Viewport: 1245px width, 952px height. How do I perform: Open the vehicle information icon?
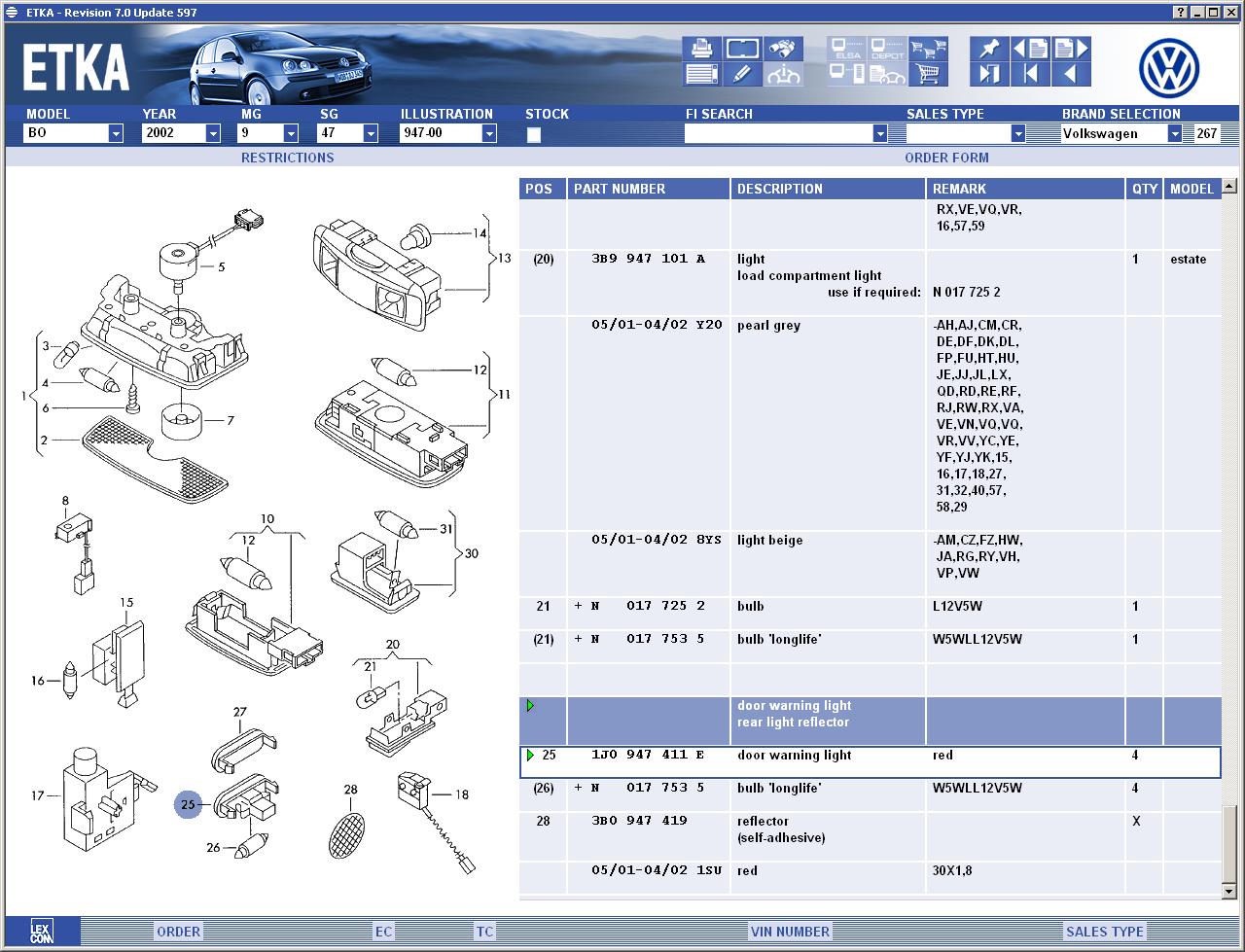click(783, 74)
